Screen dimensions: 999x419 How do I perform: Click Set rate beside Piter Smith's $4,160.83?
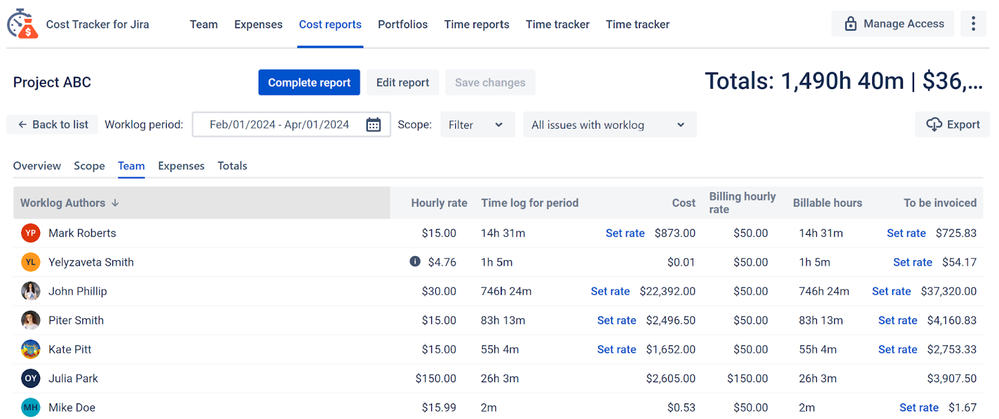click(898, 320)
